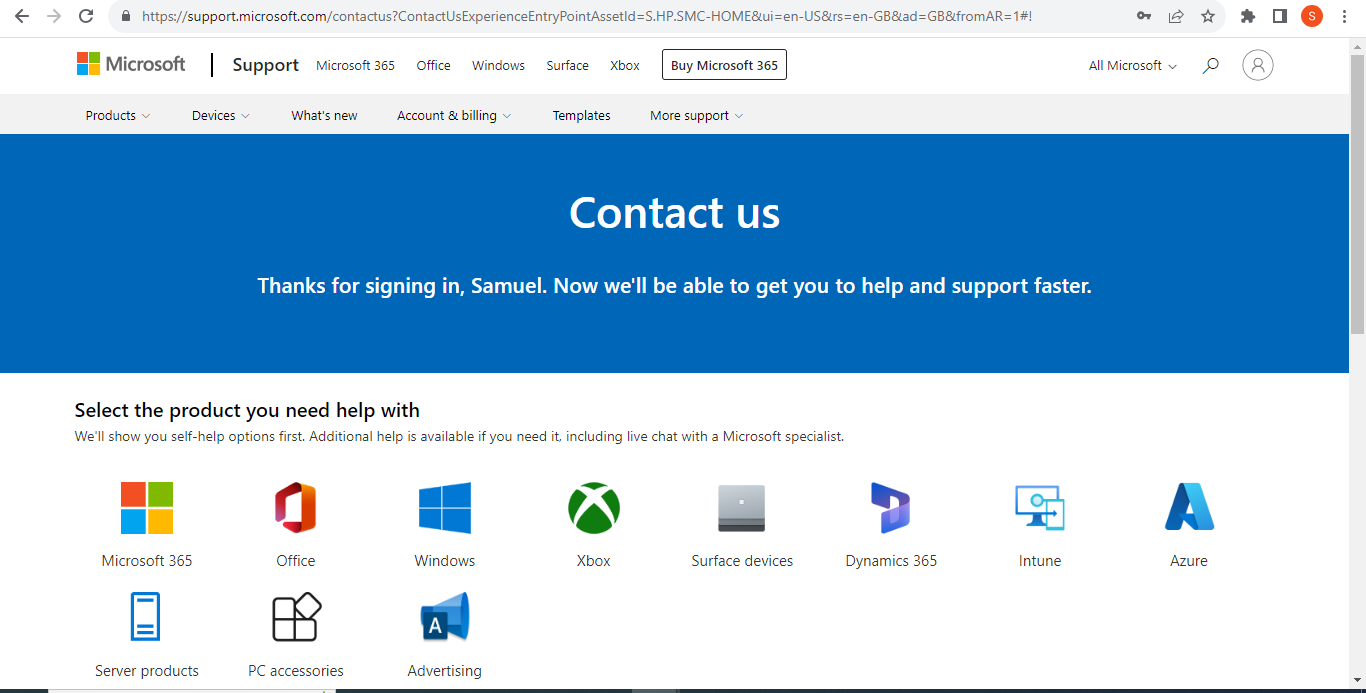Click the browser address bar URL

586,16
